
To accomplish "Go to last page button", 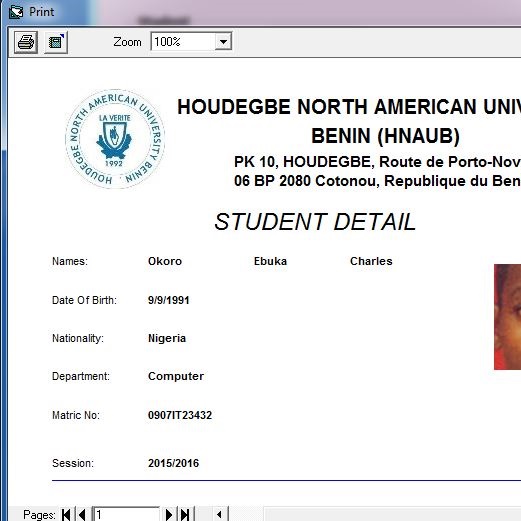I will click(185, 514).
